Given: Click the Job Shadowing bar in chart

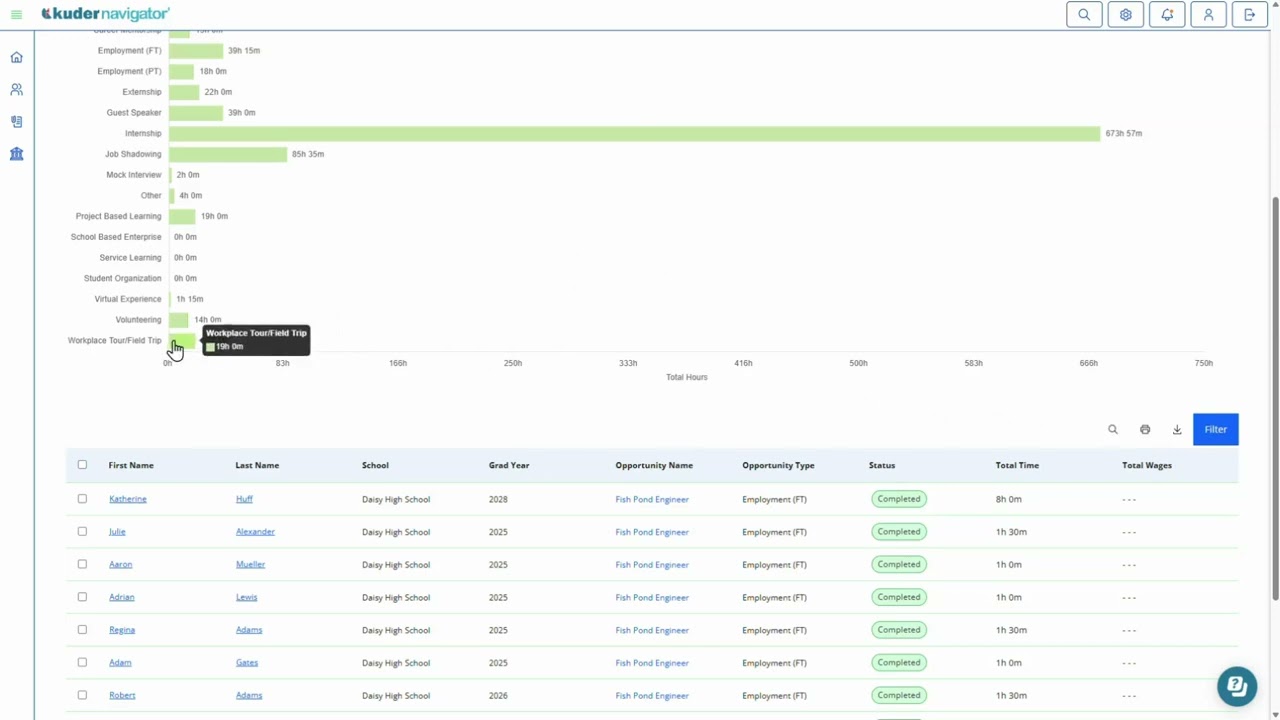Looking at the screenshot, I should 227,154.
